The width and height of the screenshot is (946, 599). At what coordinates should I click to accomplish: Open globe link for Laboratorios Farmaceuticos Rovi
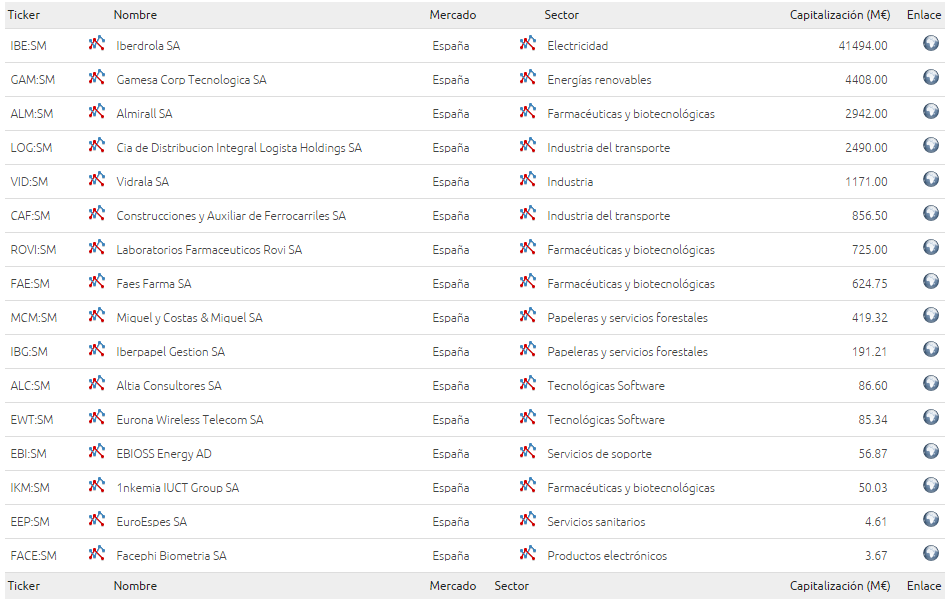[931, 247]
